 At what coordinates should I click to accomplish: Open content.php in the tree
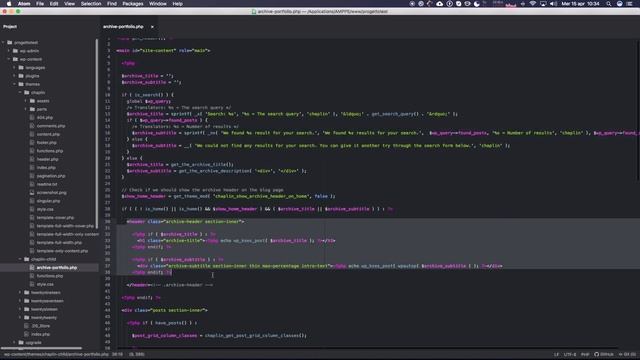48,134
